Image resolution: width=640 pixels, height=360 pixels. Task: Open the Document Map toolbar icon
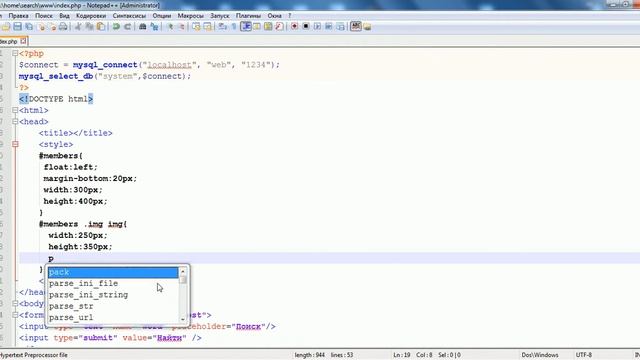pos(268,27)
